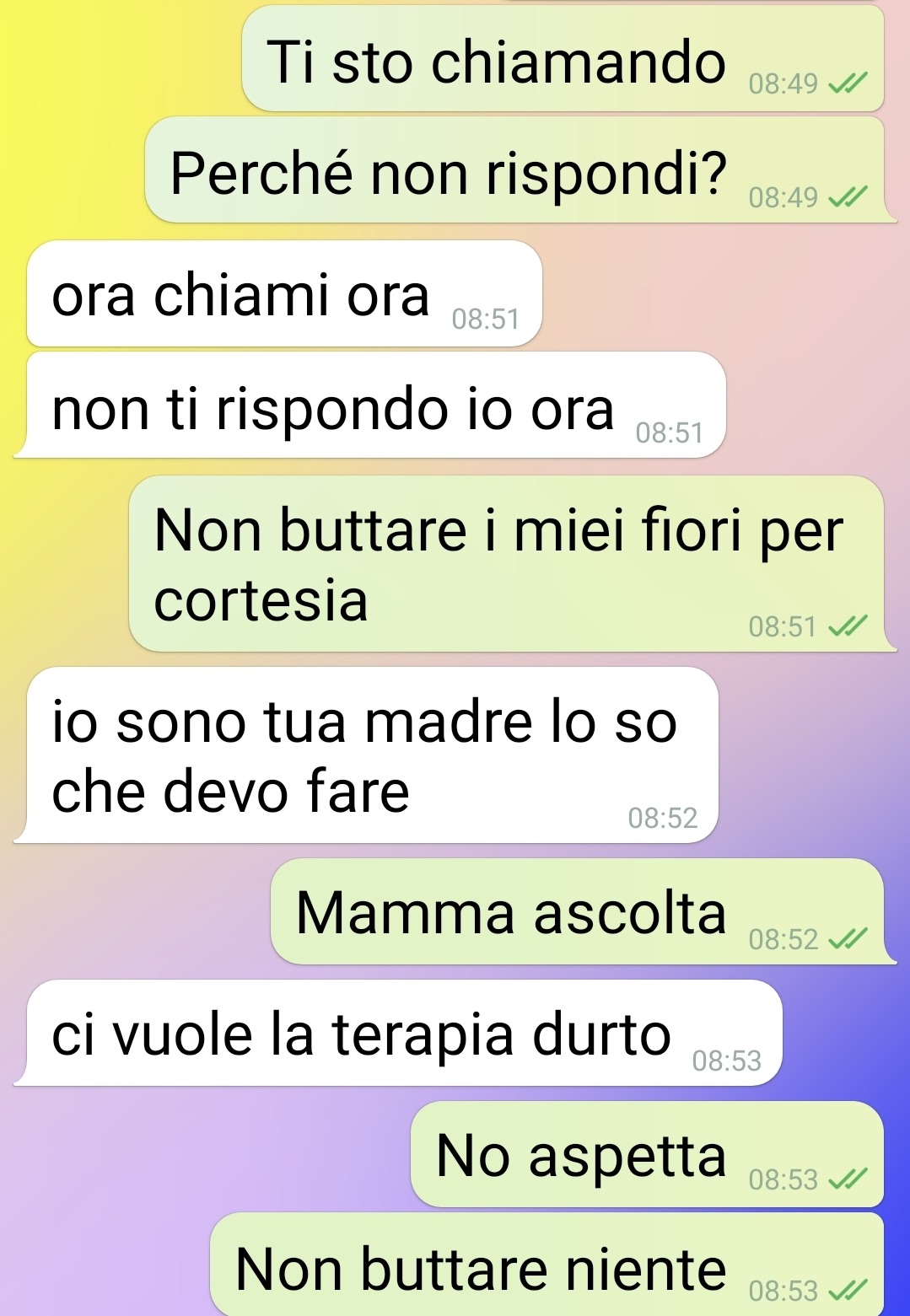Tap the timestamp on 'non ti rispondo io ora'
910x1316 pixels.
click(x=670, y=432)
